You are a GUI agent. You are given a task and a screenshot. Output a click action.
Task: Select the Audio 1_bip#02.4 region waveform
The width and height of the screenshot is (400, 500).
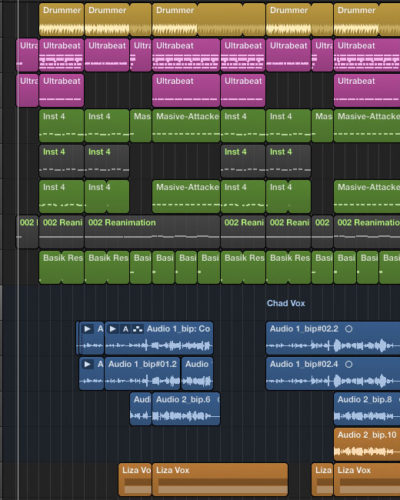click(333, 381)
